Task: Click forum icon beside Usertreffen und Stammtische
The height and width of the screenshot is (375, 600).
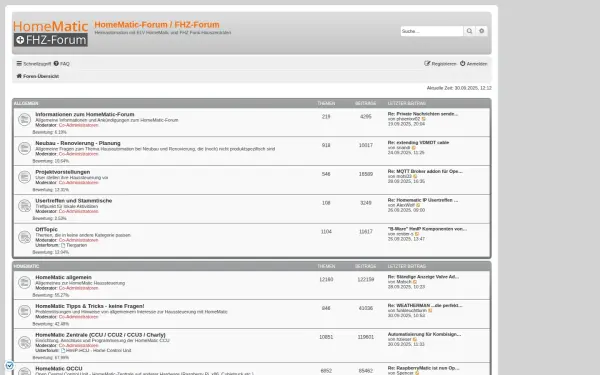Action: pyautogui.click(x=24, y=205)
